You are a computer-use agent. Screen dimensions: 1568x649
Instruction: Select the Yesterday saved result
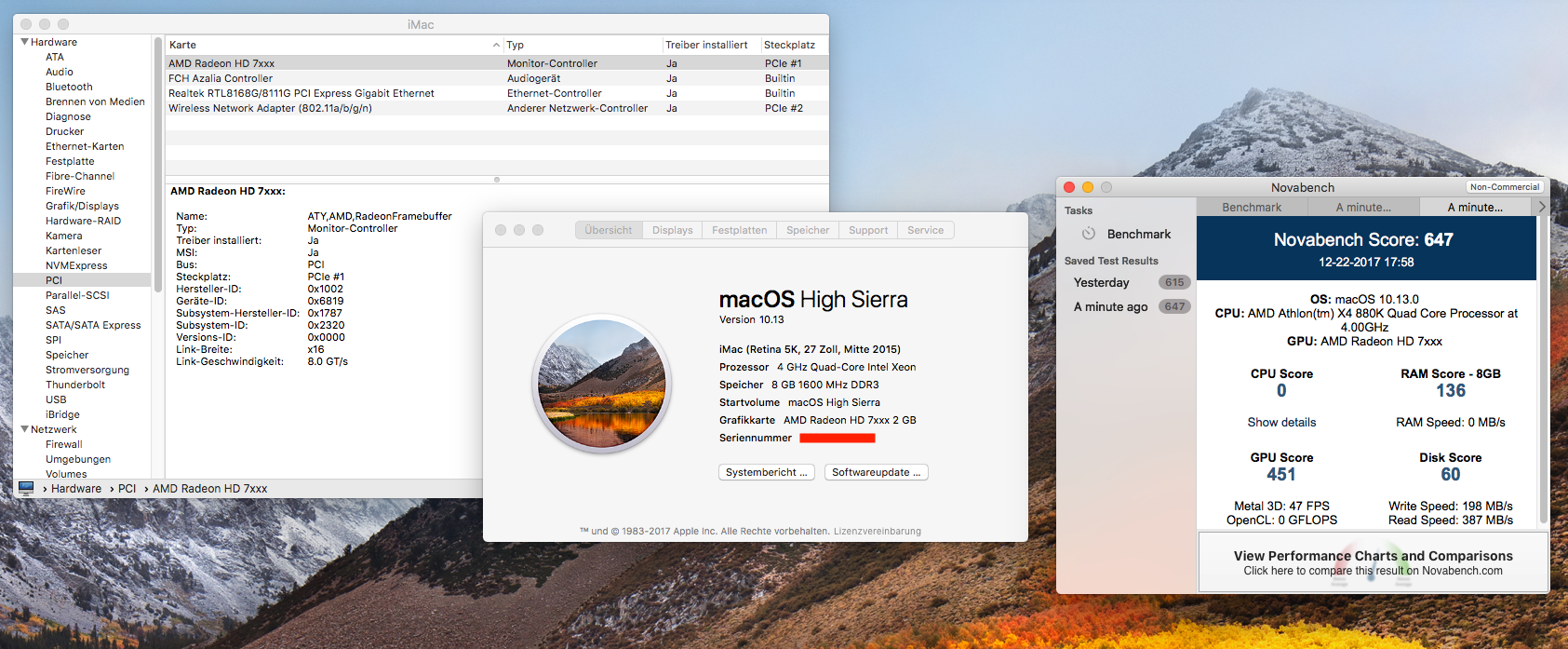point(1127,282)
